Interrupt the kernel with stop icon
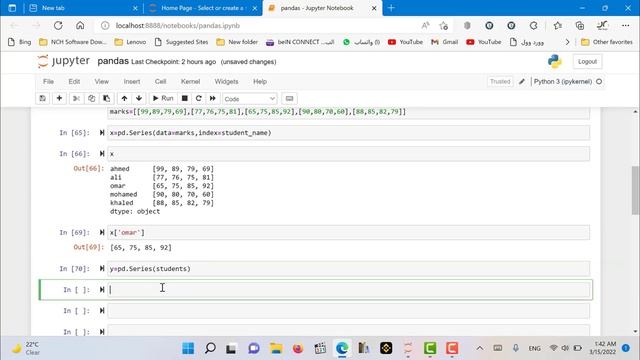 [x=184, y=98]
